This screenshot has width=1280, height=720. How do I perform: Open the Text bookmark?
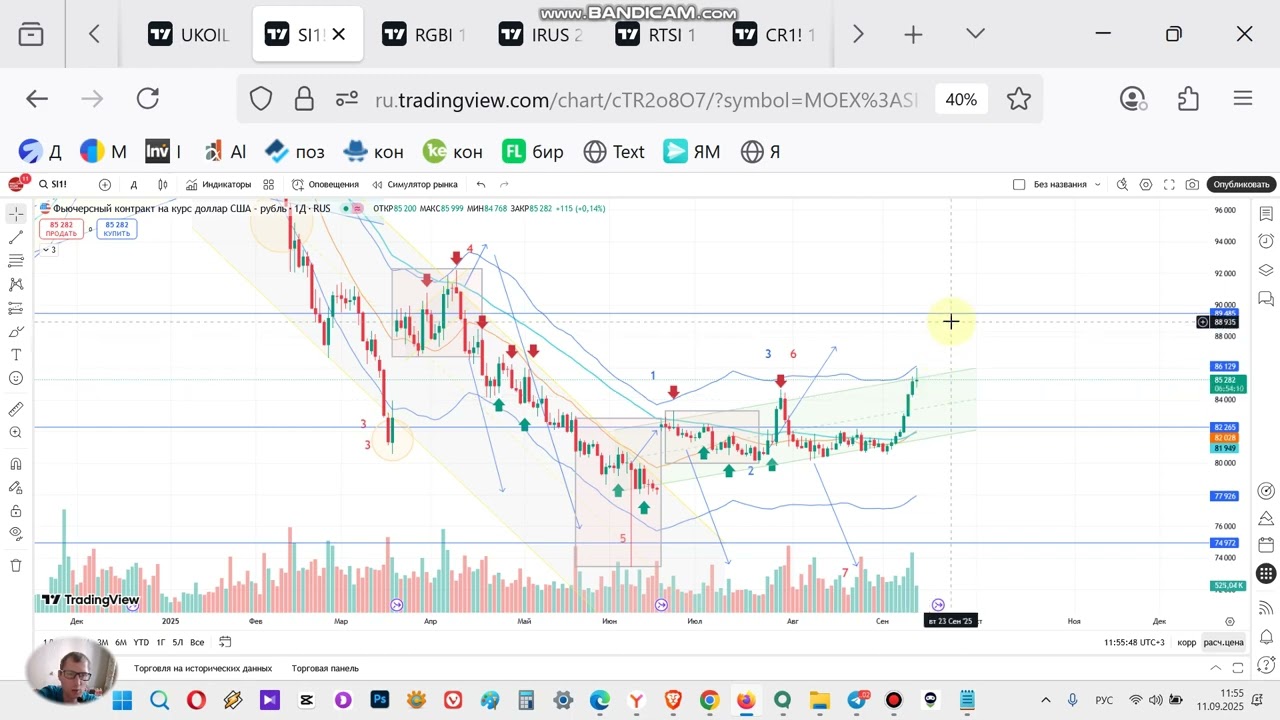[x=615, y=152]
